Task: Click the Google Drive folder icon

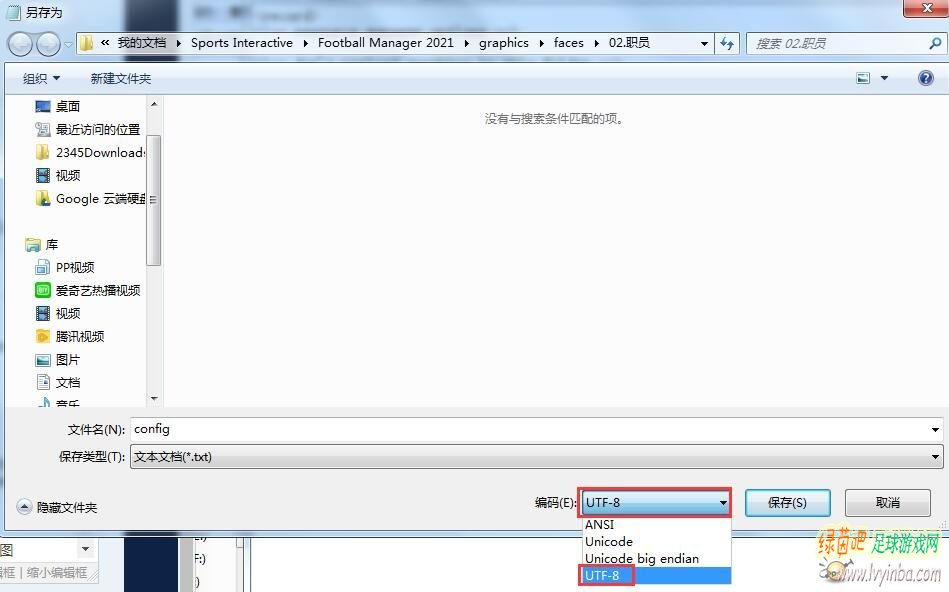Action: coord(43,199)
